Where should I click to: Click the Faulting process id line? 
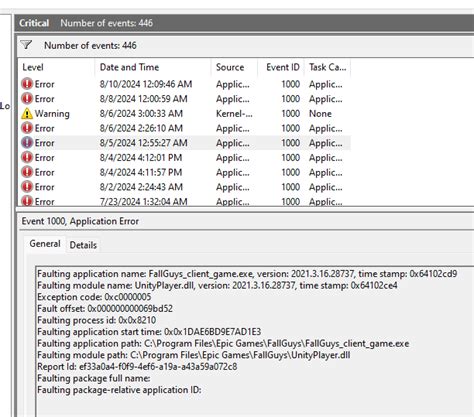point(97,320)
